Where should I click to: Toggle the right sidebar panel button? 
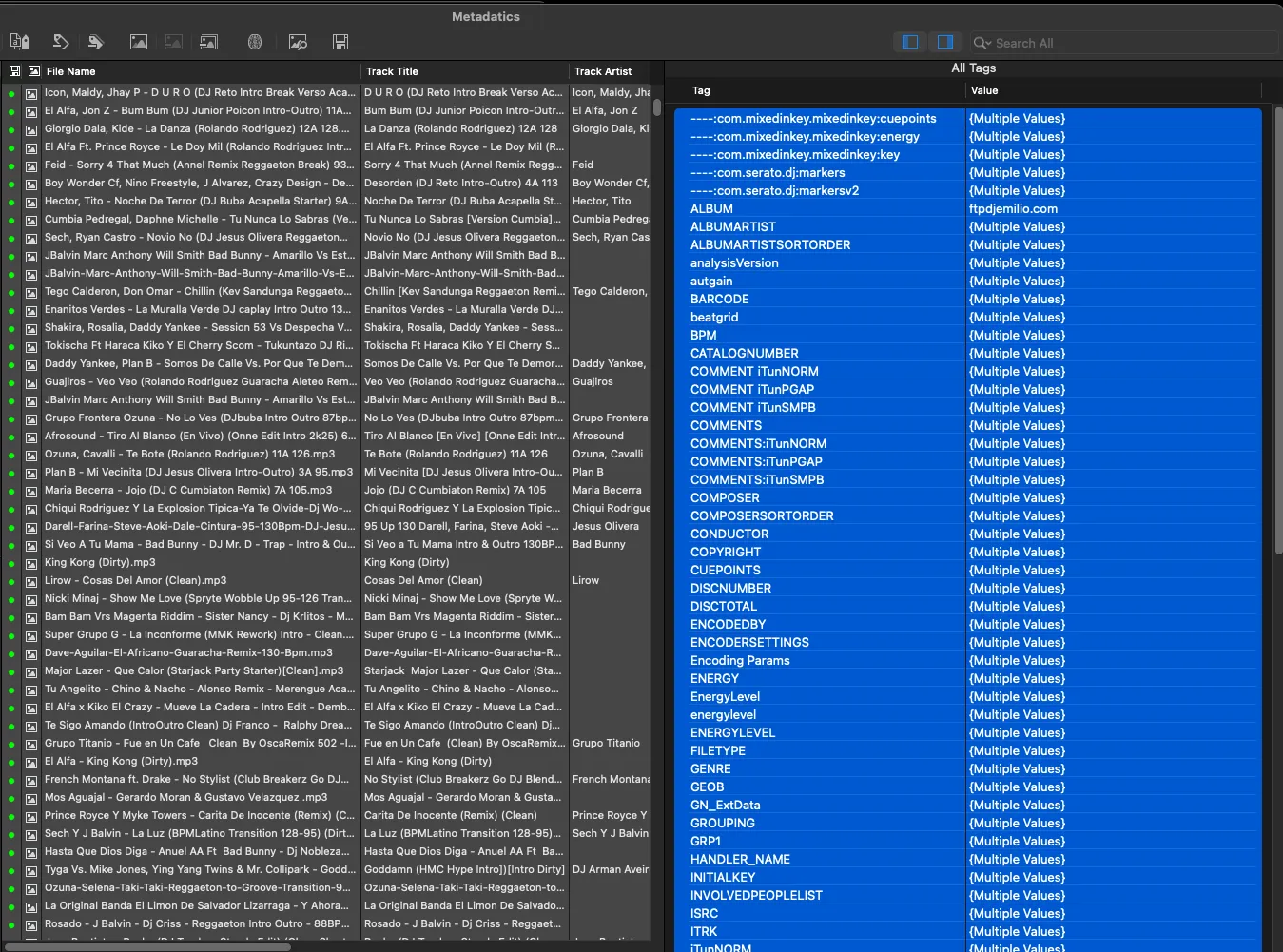[x=944, y=42]
